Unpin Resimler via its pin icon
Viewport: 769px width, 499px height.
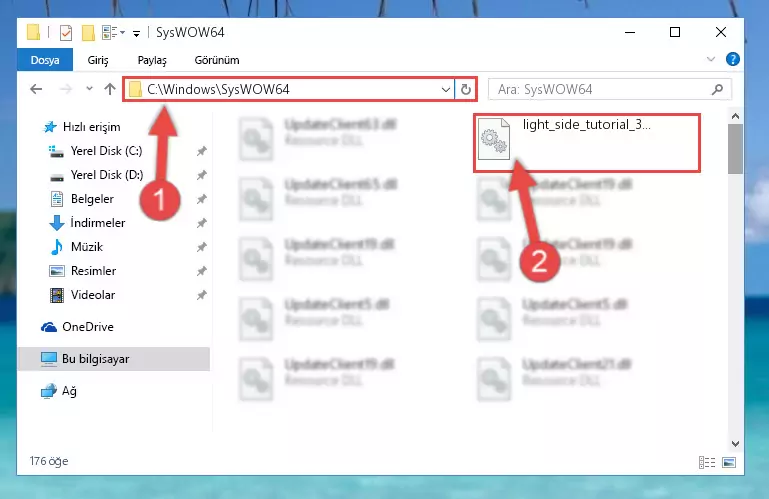click(201, 271)
